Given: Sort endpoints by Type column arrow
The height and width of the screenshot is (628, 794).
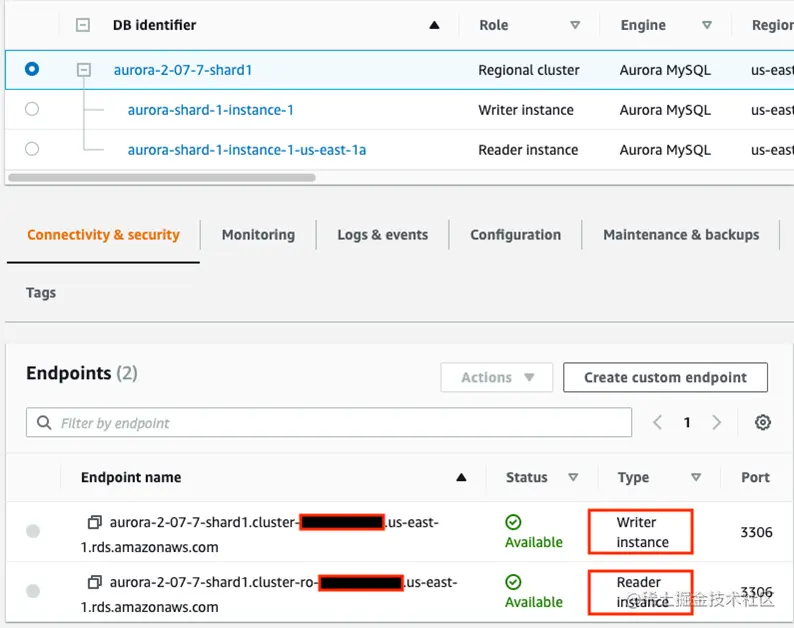Looking at the screenshot, I should [696, 477].
